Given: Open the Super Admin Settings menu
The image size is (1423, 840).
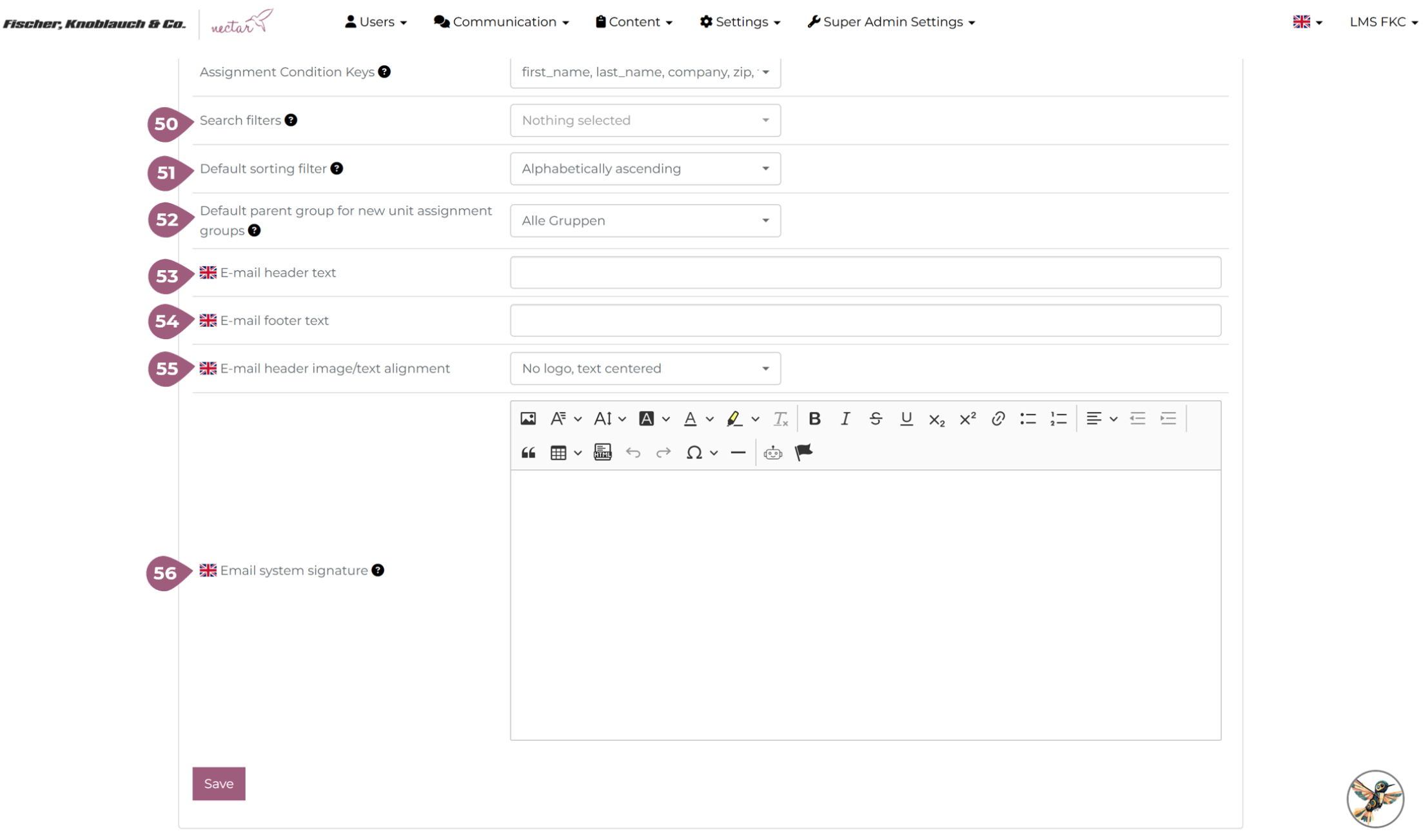Looking at the screenshot, I should click(x=891, y=22).
